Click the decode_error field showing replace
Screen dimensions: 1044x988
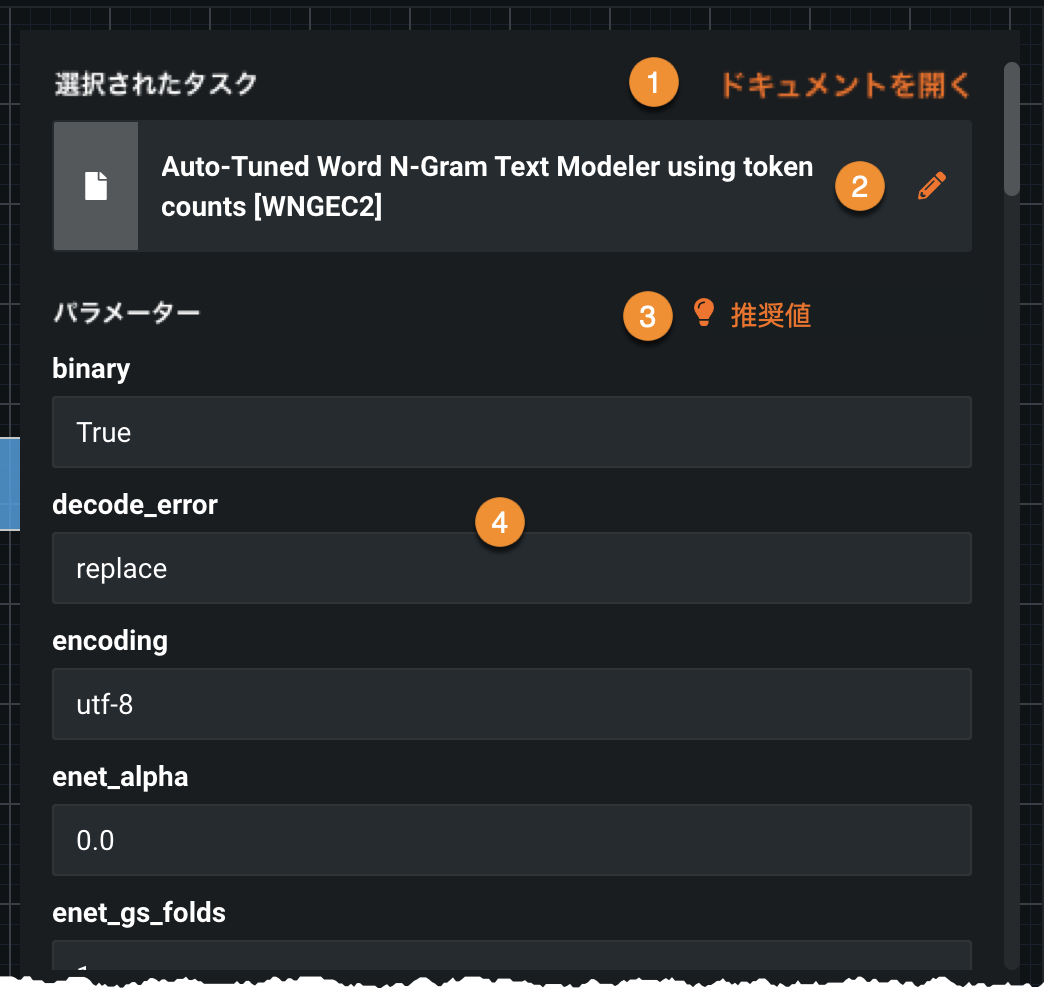click(x=511, y=568)
